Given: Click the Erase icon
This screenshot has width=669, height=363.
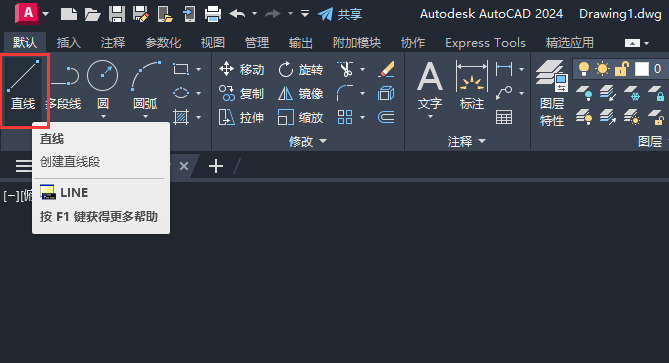Looking at the screenshot, I should tap(386, 69).
